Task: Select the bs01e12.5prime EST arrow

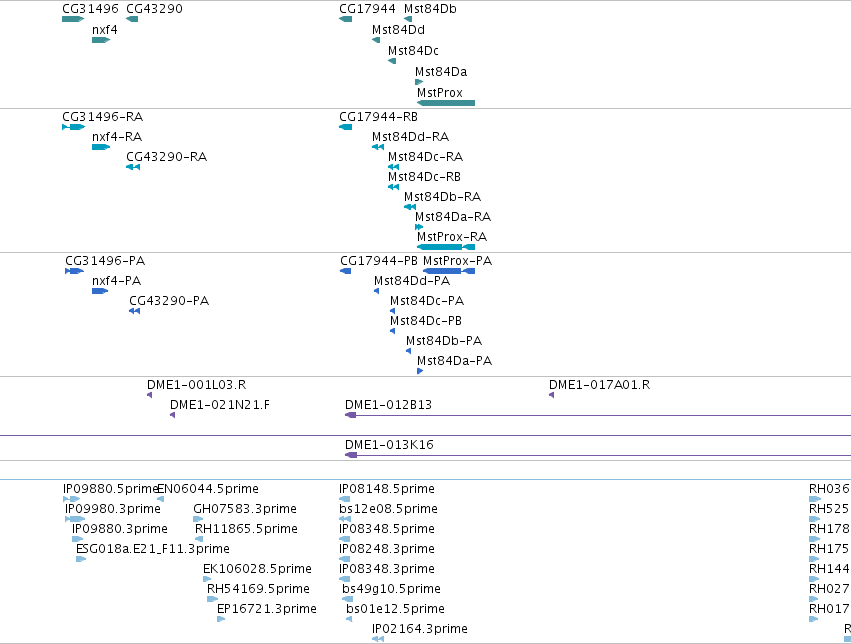Action: tap(349, 620)
